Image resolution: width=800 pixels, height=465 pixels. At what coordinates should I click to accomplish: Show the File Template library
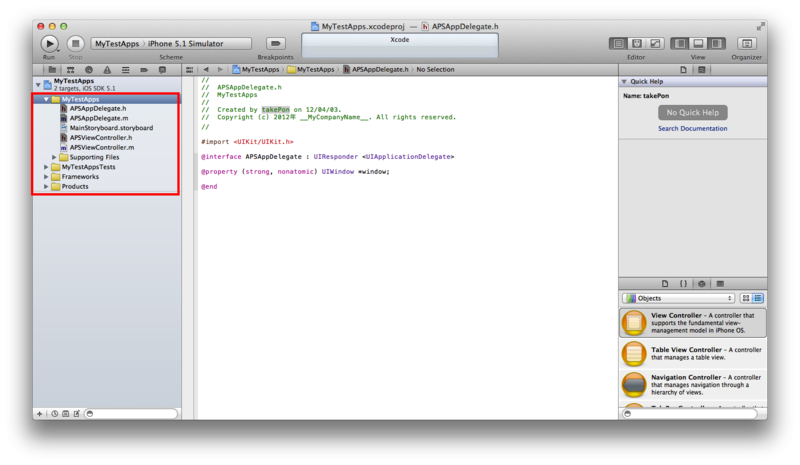(665, 284)
